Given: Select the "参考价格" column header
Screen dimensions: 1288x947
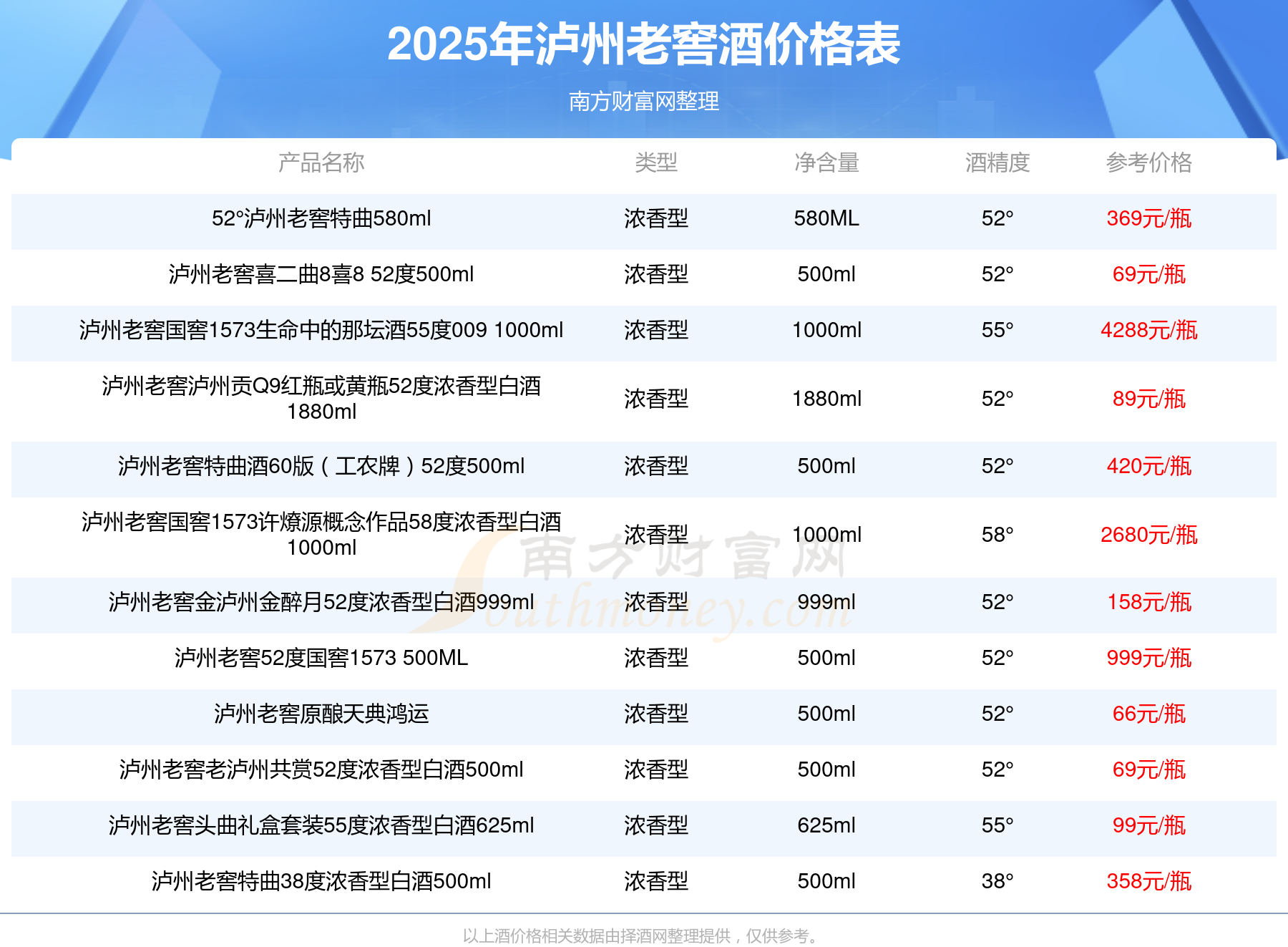Looking at the screenshot, I should [x=1149, y=162].
